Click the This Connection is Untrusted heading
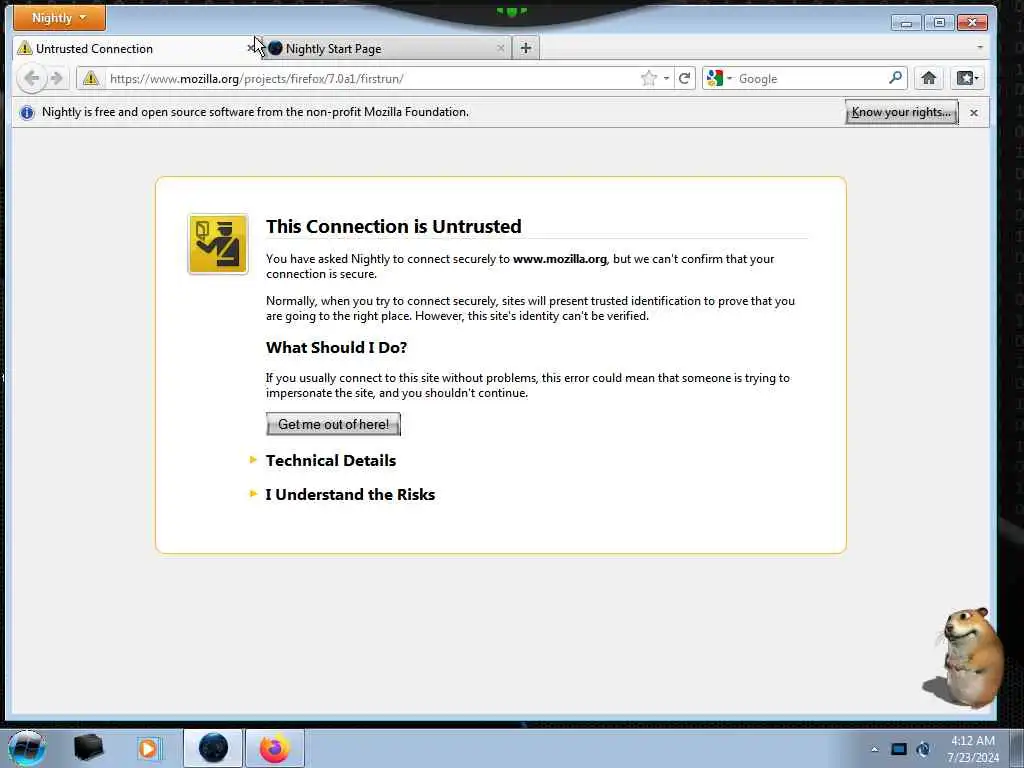1024x768 pixels. point(394,226)
